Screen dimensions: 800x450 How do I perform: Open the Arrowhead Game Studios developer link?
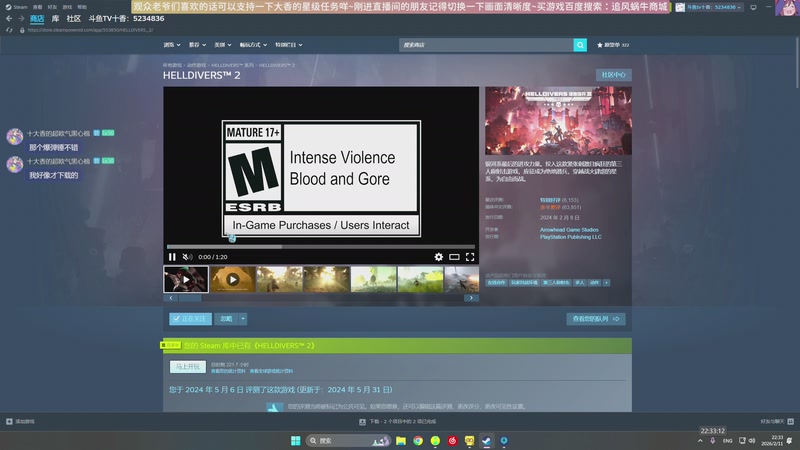(569, 230)
